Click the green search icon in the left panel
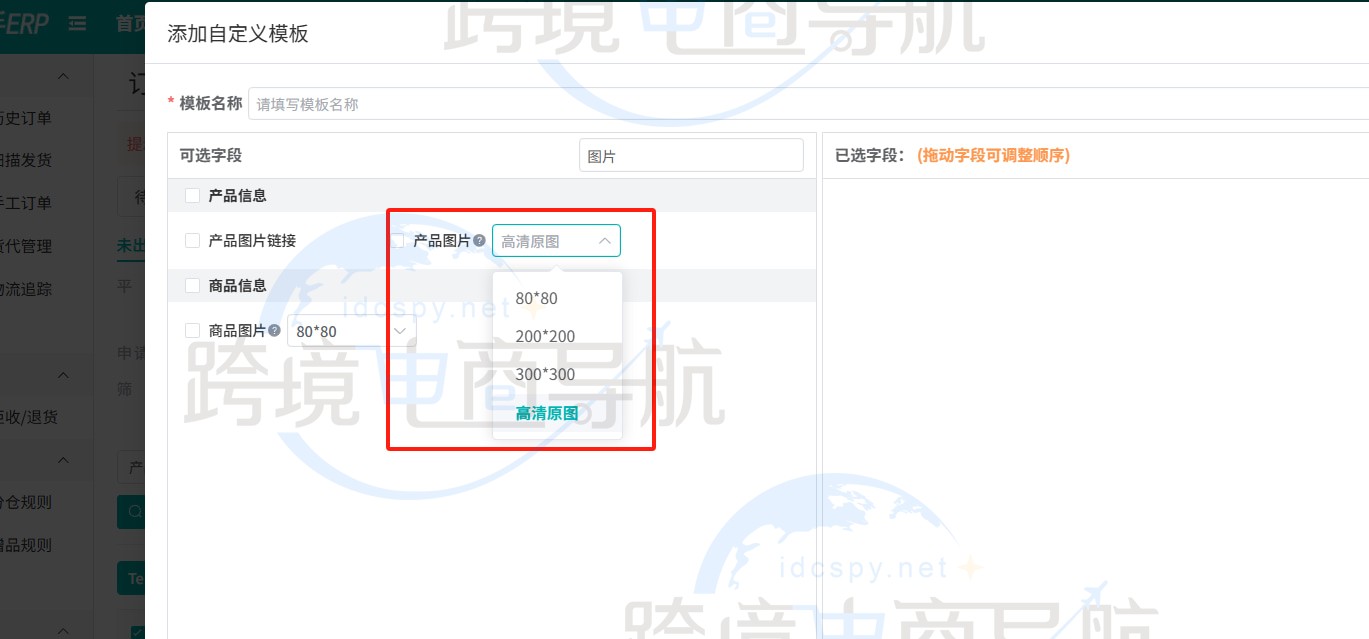Viewport: 1369px width, 639px height. tap(135, 511)
